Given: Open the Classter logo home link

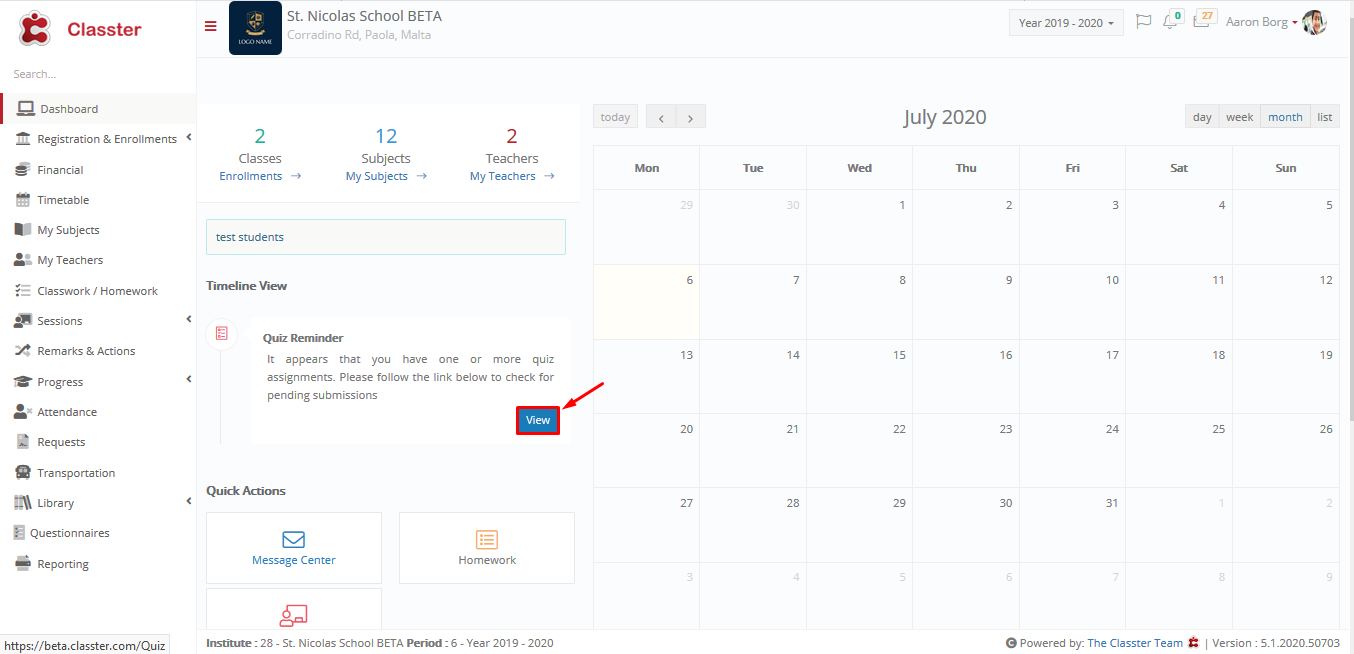Looking at the screenshot, I should [80, 29].
